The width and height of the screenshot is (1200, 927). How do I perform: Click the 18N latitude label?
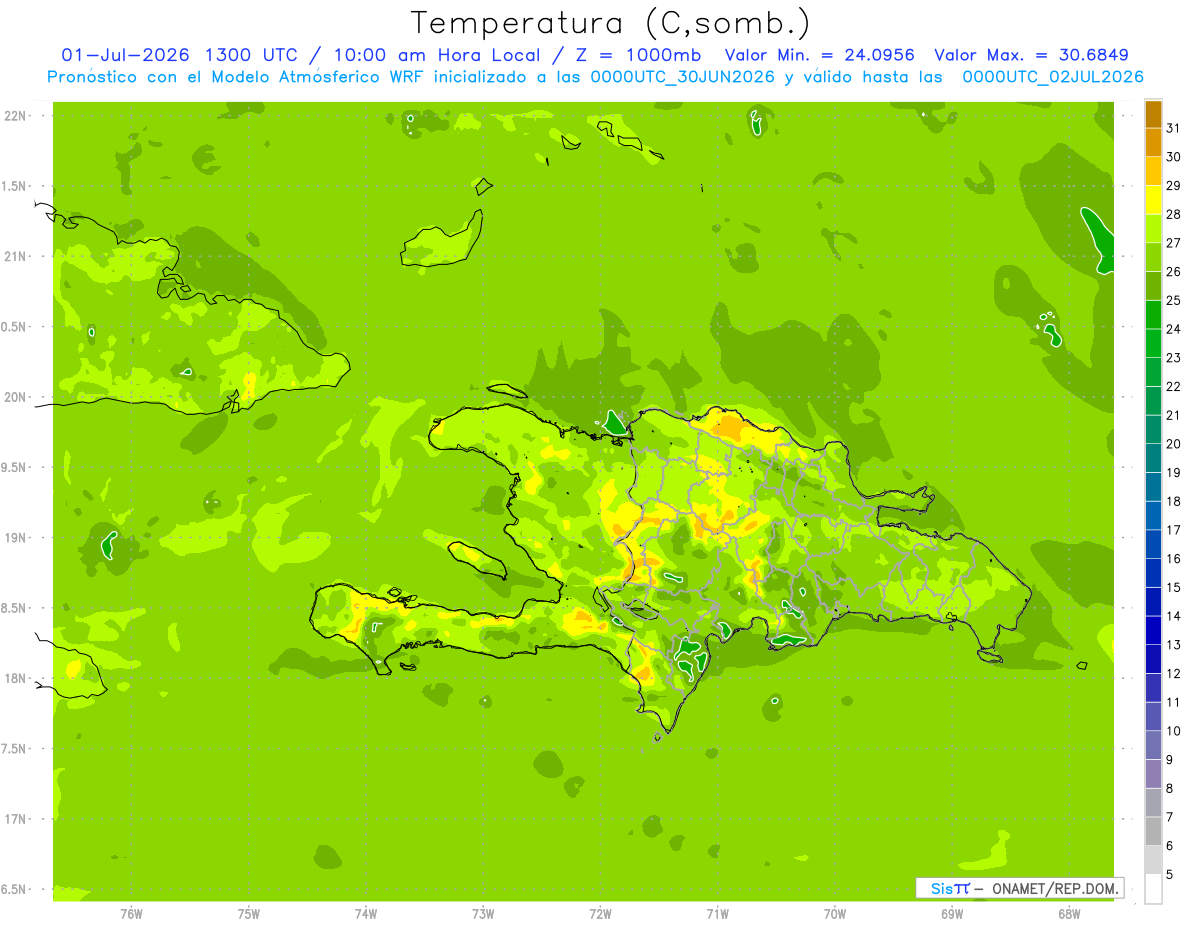(x=15, y=678)
